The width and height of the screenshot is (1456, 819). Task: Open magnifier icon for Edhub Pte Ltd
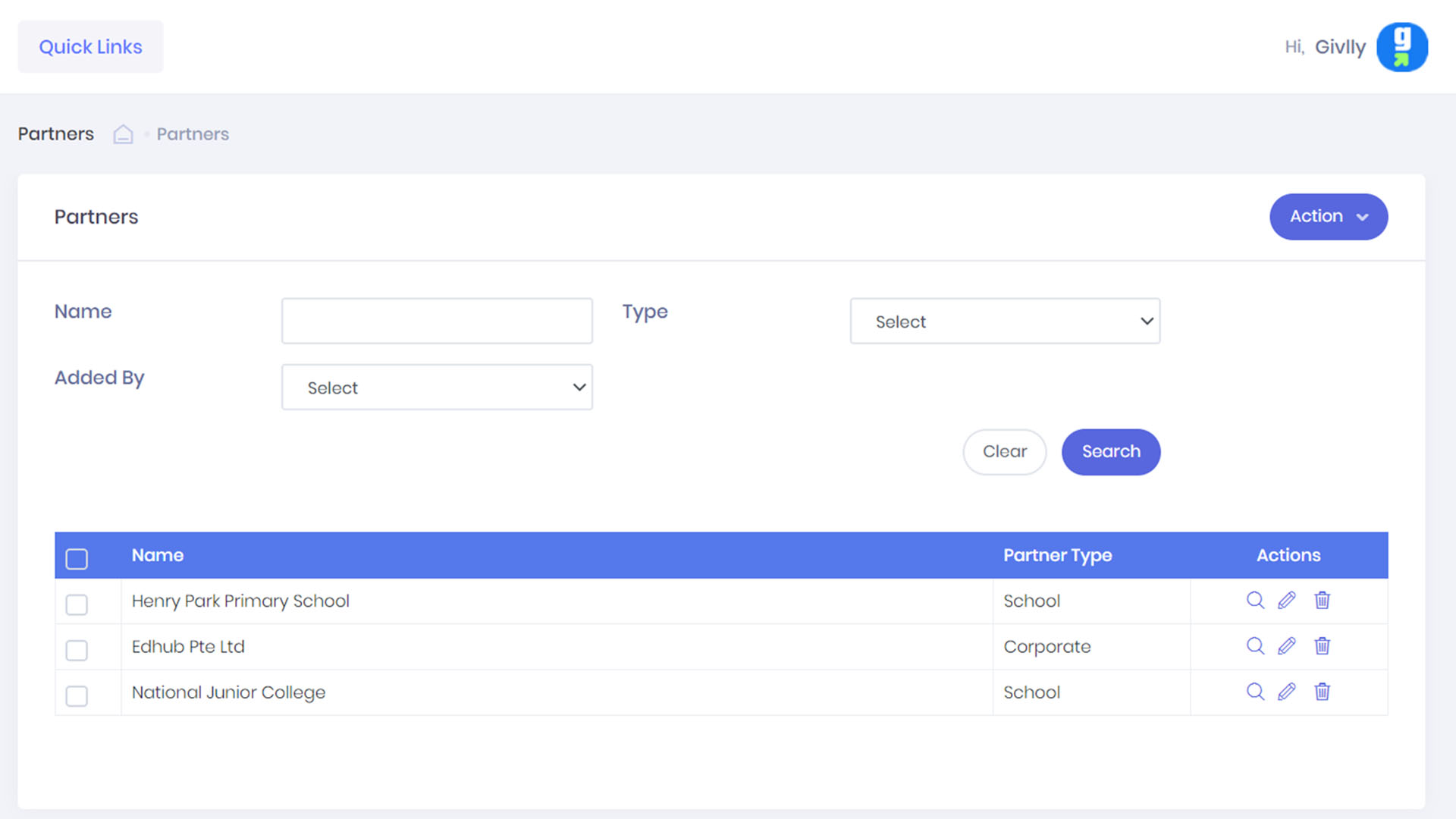pos(1255,646)
